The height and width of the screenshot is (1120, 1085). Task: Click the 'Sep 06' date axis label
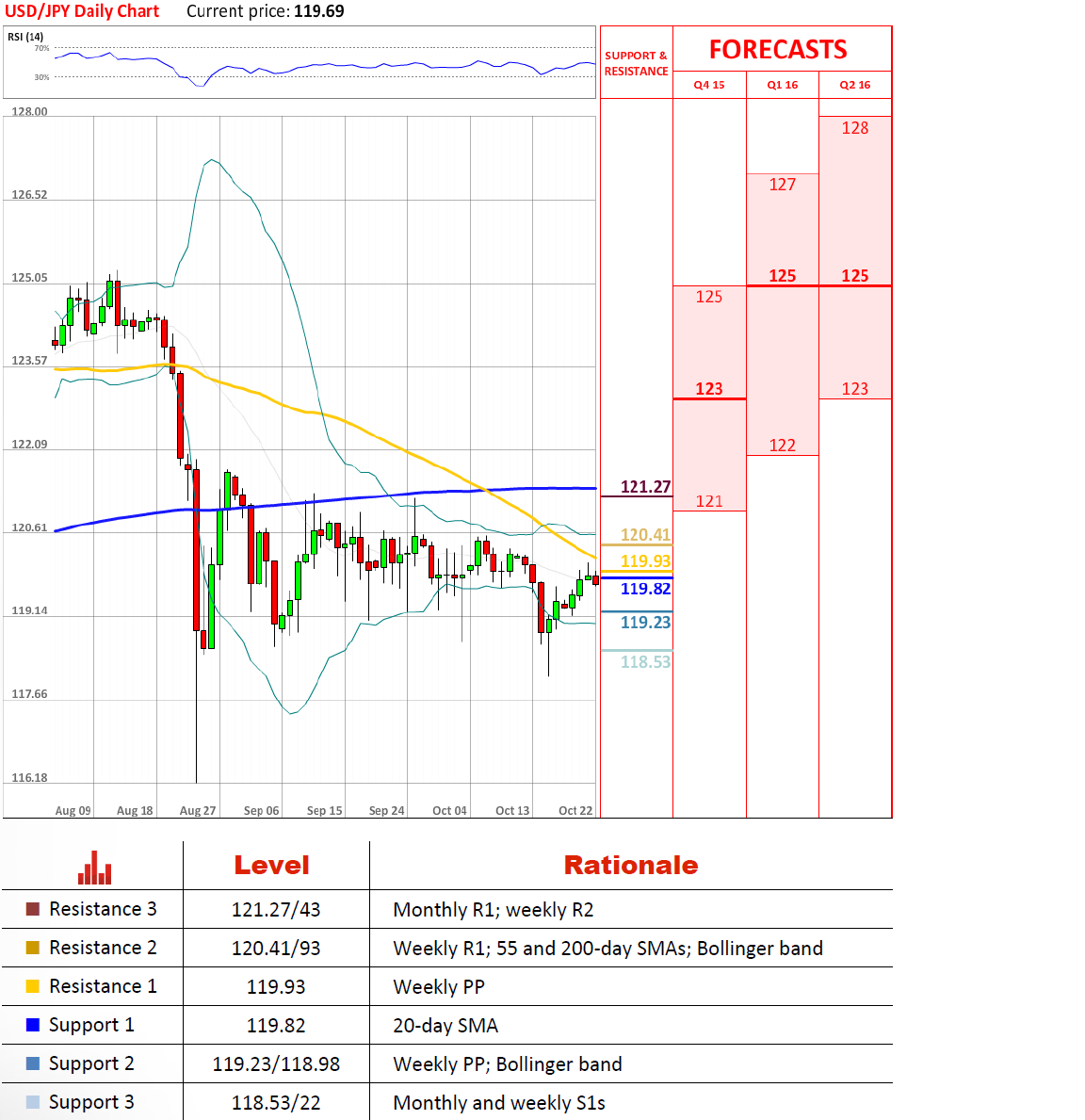click(262, 811)
